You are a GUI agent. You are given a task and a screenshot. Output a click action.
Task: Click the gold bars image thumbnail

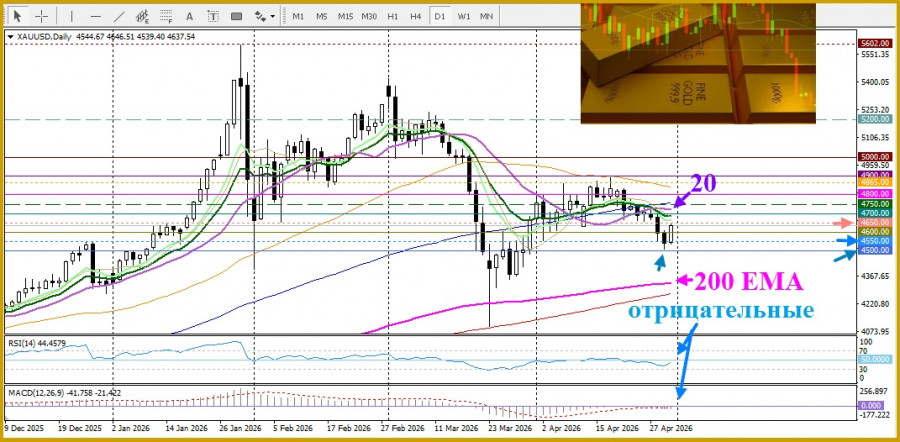tap(698, 63)
